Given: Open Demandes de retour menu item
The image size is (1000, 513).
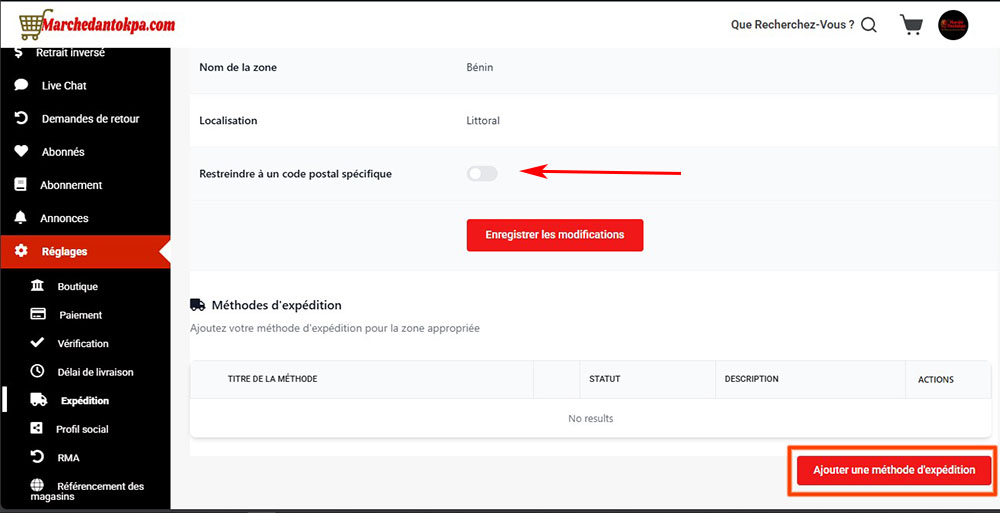Looking at the screenshot, I should [90, 119].
